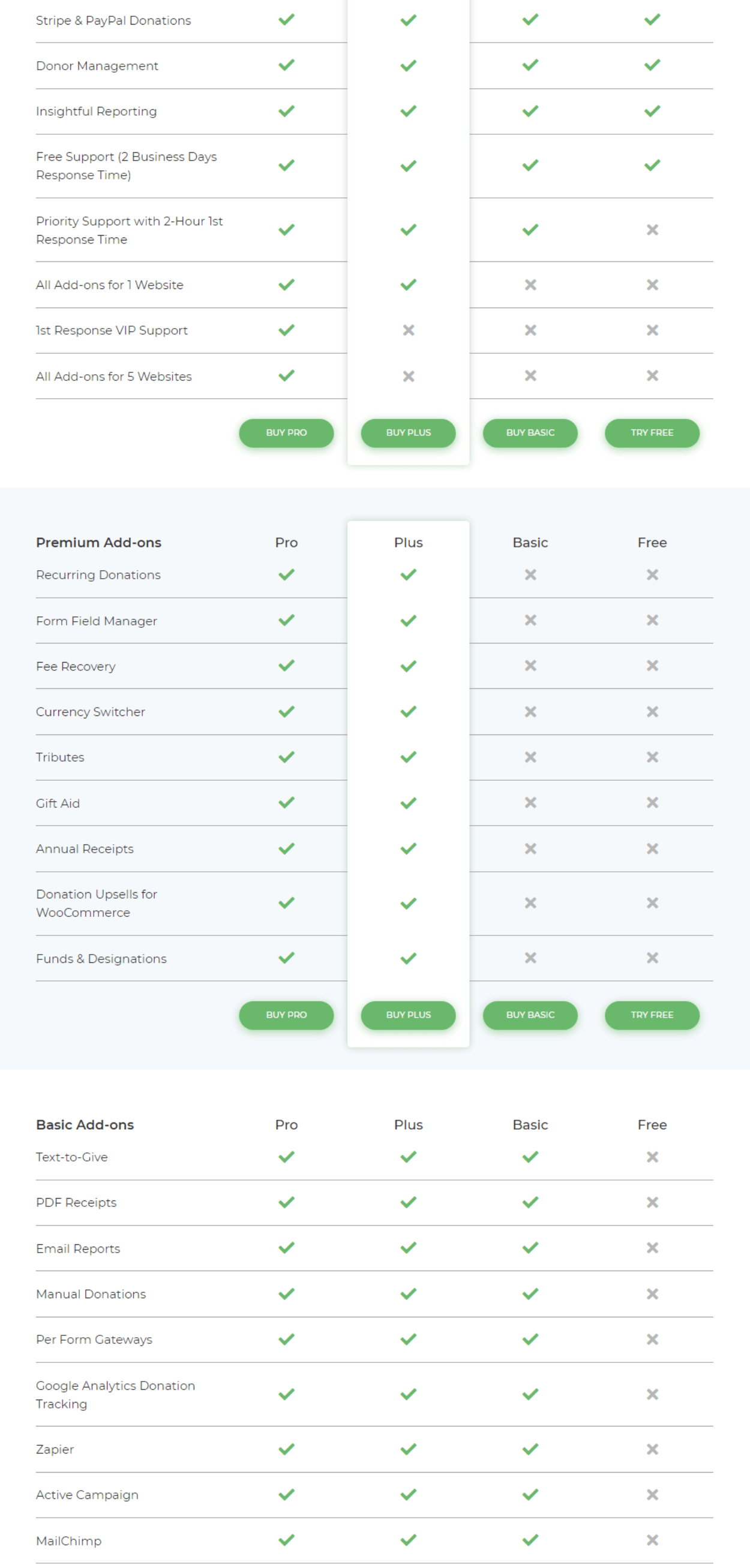Click Free cross for Currency Switcher
Viewport: 750px width, 1568px height.
pyautogui.click(x=652, y=711)
